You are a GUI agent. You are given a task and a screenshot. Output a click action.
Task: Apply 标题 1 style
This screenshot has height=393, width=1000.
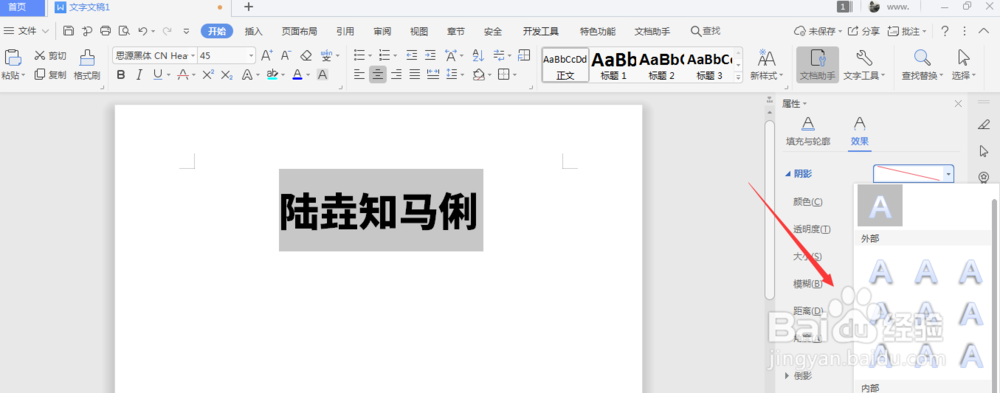click(614, 65)
